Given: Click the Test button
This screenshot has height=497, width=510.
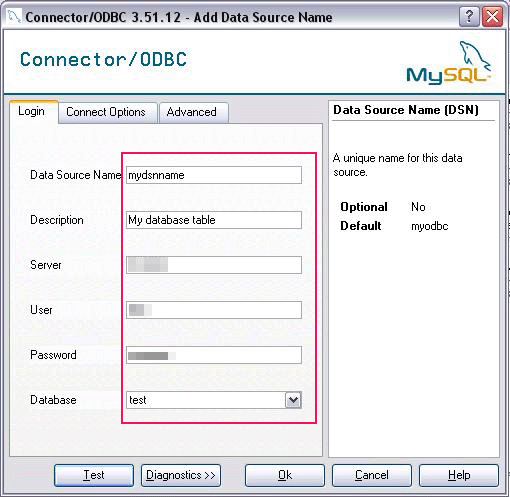Looking at the screenshot, I should pos(94,475).
